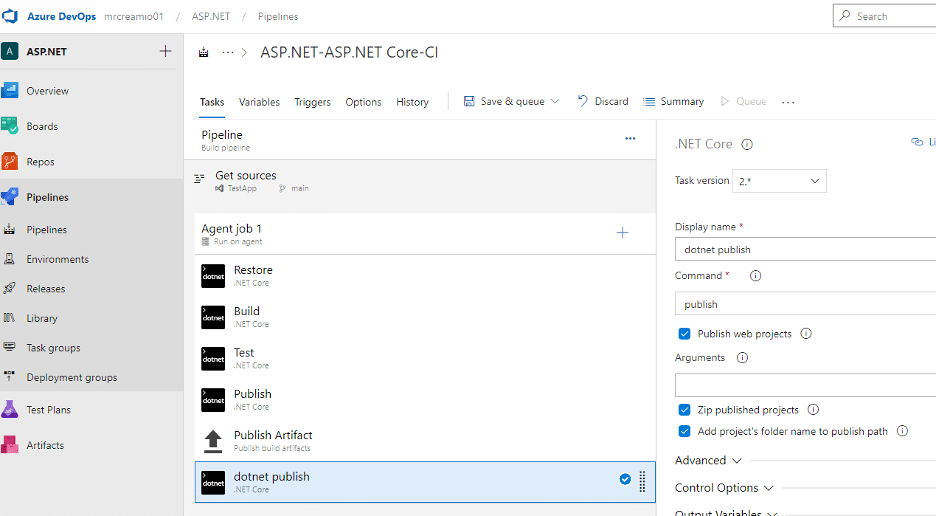Switch to the Variables tab
This screenshot has height=516, width=936.
pos(259,102)
